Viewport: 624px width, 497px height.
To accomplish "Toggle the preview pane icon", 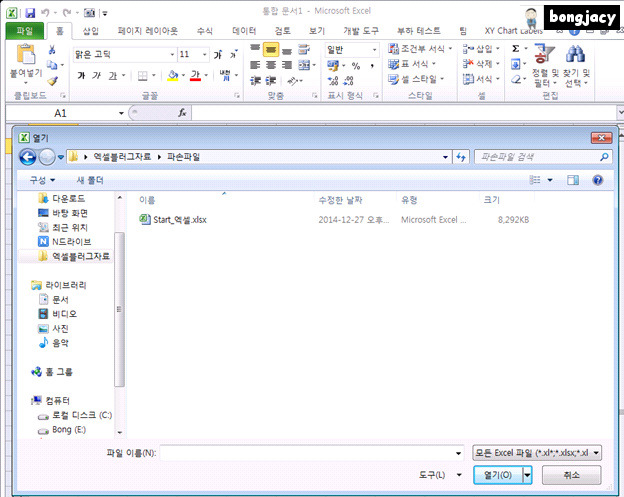I will pos(573,180).
